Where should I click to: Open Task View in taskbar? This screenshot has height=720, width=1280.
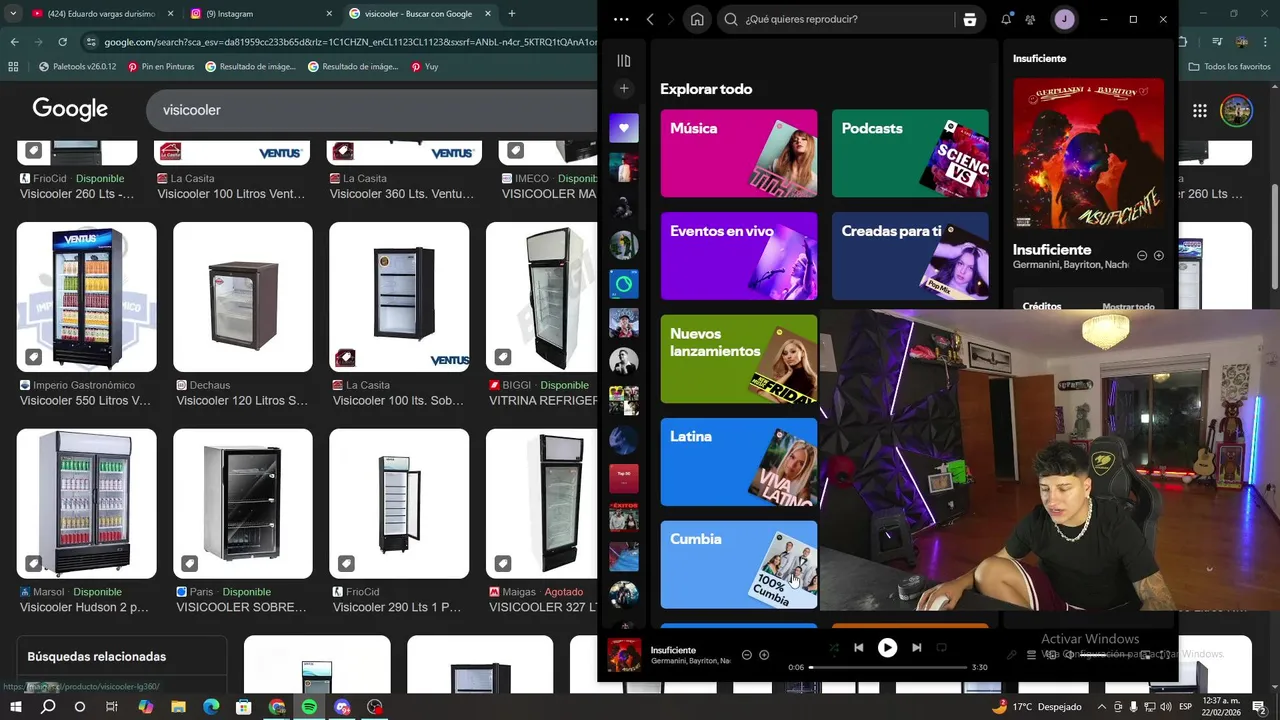tap(112, 707)
